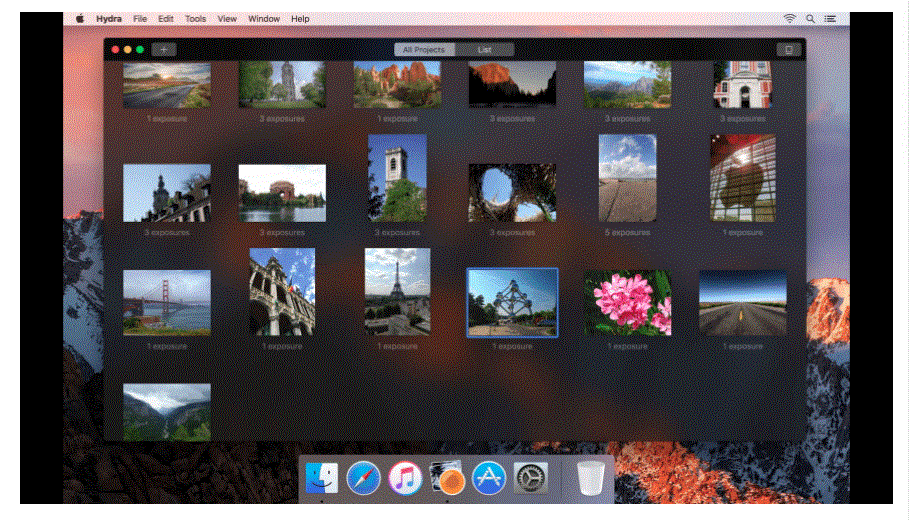Viewport: 909px width, 520px height.
Task: Click the yellow minimize window button
Action: (x=128, y=50)
